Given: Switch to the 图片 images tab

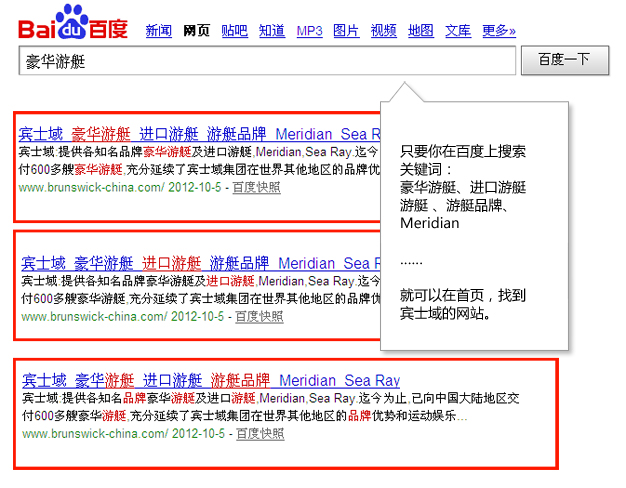Looking at the screenshot, I should pos(346,31).
